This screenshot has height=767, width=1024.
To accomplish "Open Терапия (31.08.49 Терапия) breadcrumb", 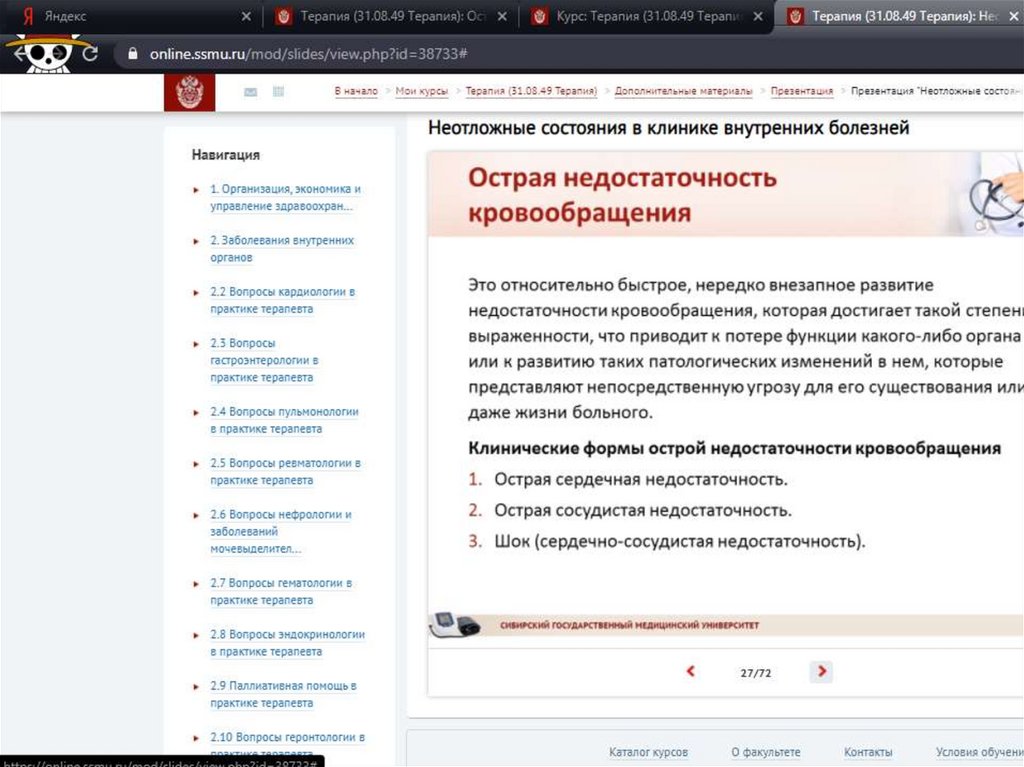I will point(531,91).
